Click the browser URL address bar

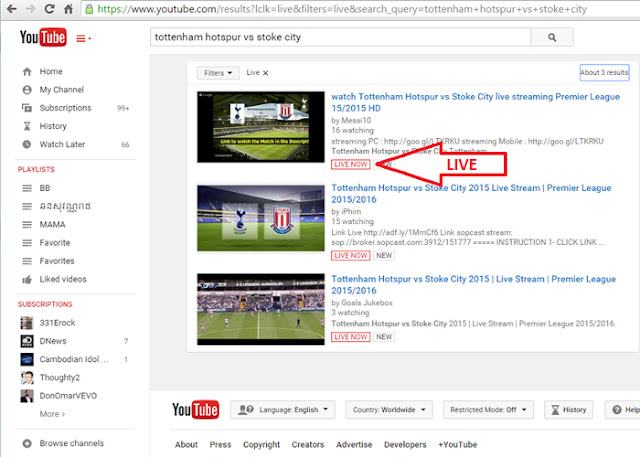(361, 9)
